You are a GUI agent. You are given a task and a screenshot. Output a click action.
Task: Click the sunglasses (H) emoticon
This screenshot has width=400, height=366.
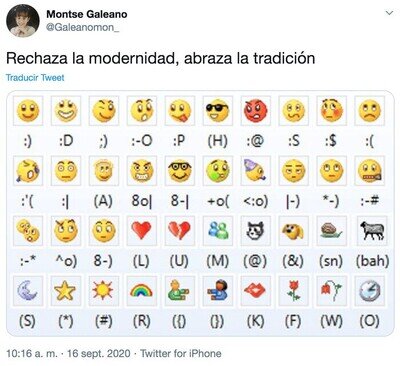coord(217,111)
